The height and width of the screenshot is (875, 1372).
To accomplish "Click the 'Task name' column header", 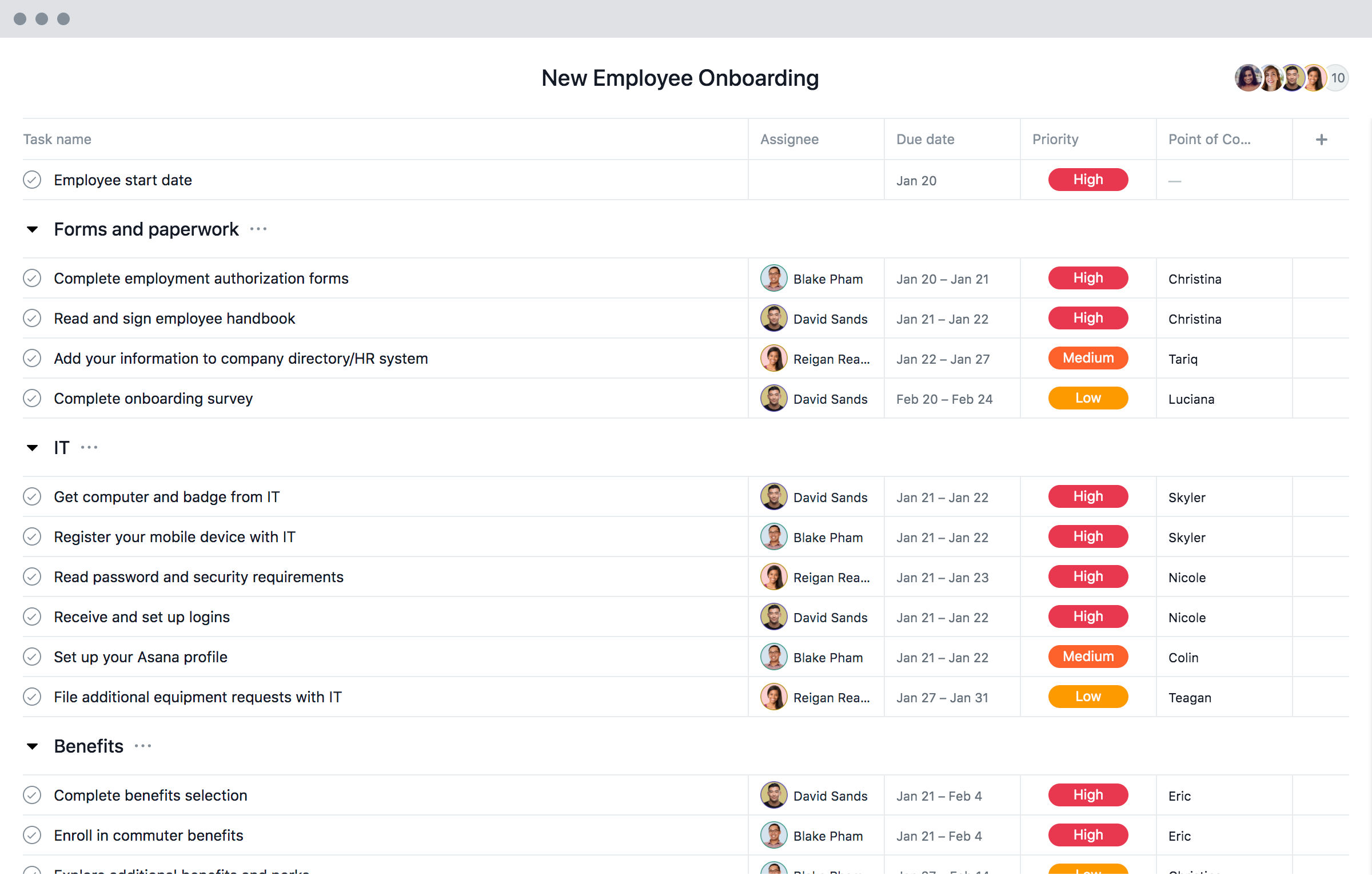I will tap(57, 139).
